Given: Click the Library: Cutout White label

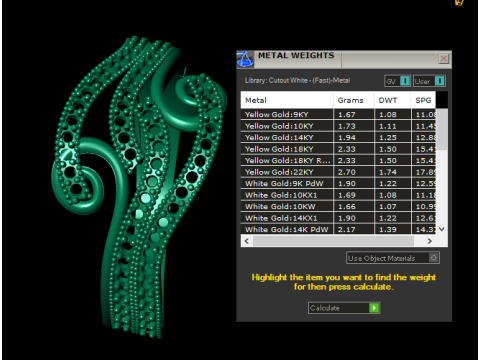Looking at the screenshot, I should [x=297, y=80].
